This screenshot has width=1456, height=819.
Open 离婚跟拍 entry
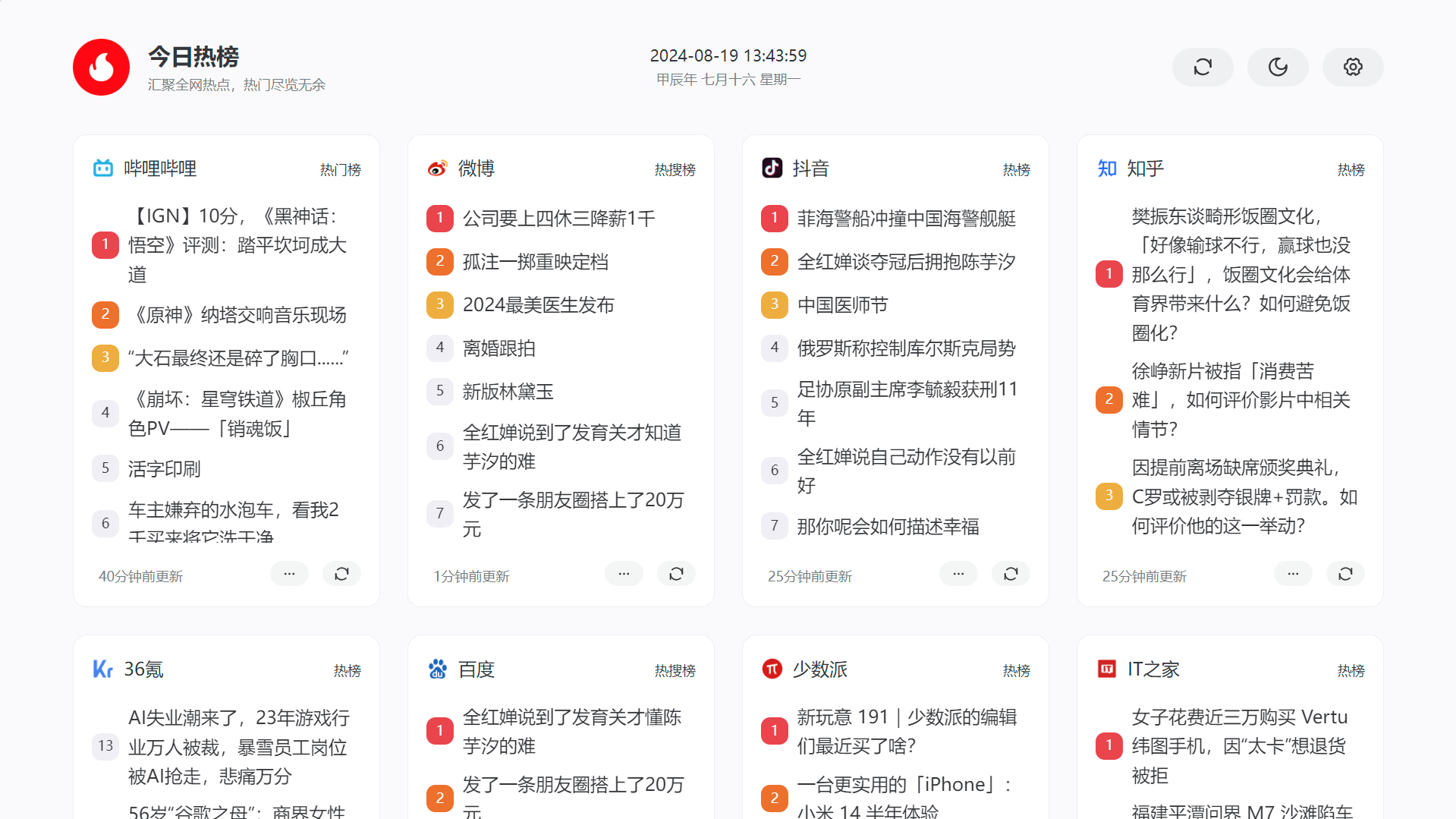(x=499, y=348)
